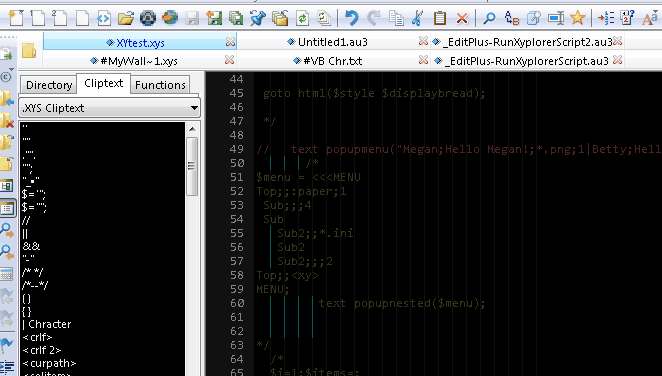The width and height of the screenshot is (662, 376).
Task: Open a file with the folder icon
Action: coord(126,18)
